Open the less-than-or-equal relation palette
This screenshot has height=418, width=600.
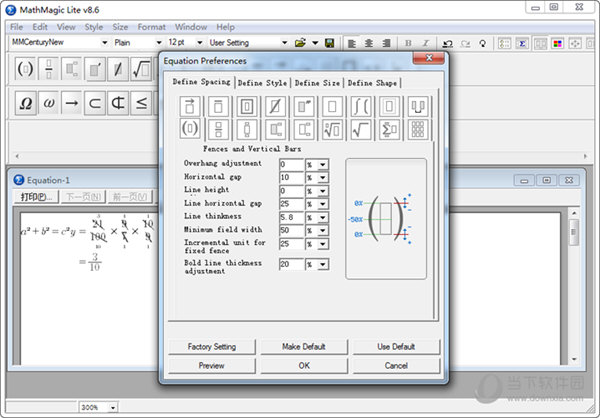[x=141, y=103]
